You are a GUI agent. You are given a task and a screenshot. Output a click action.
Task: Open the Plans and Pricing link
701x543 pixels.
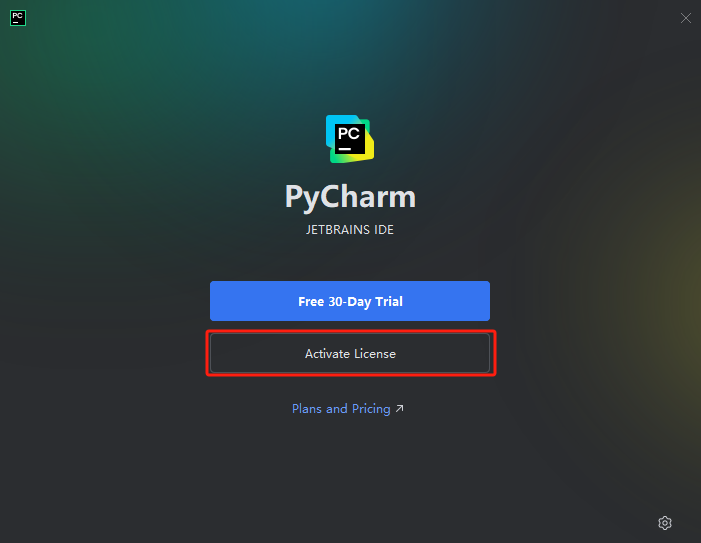point(341,408)
